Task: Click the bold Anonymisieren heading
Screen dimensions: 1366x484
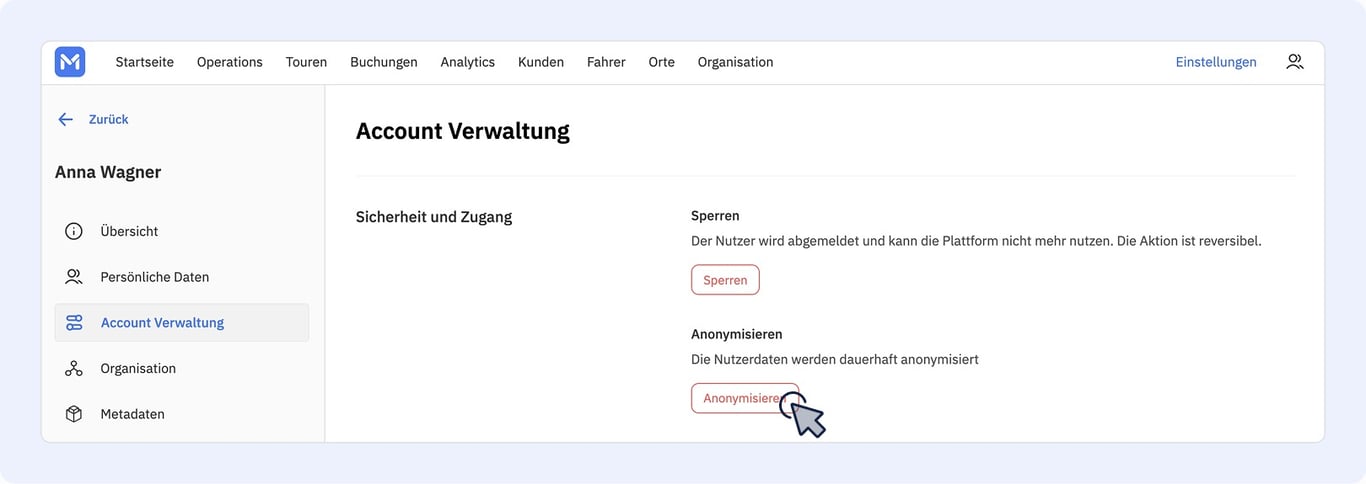Action: 737,334
